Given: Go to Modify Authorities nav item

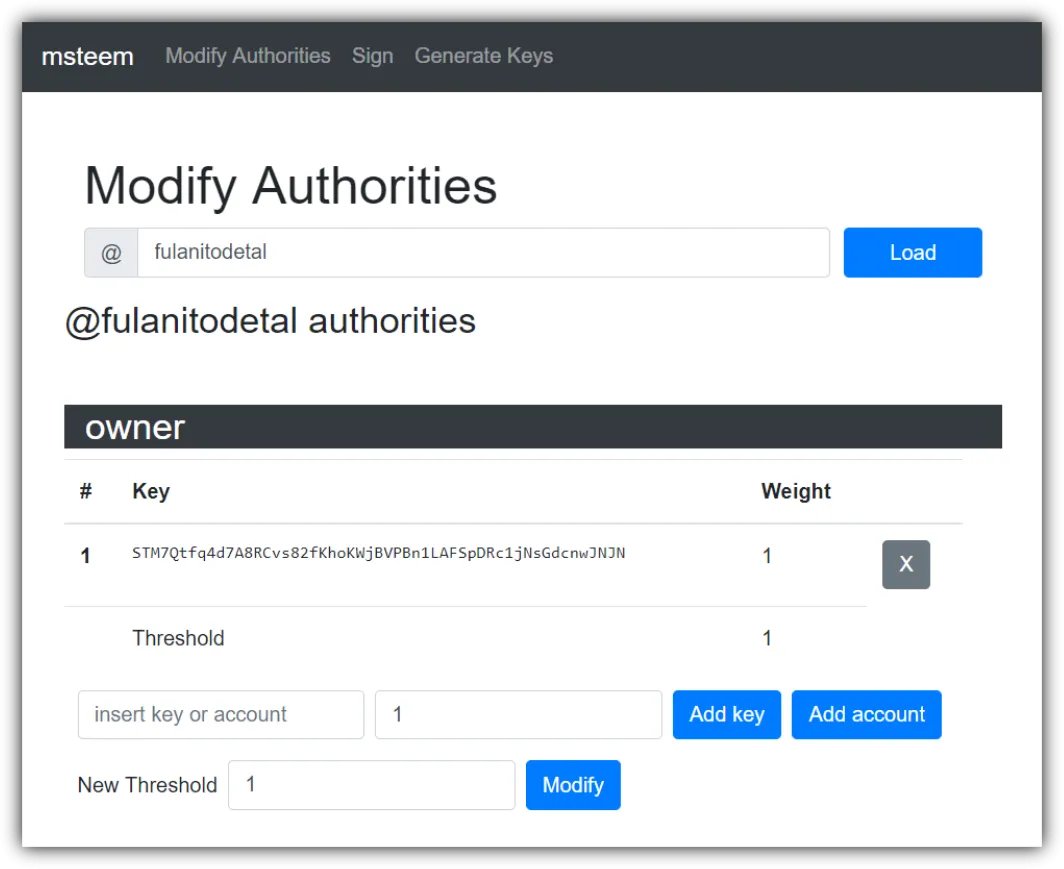Looking at the screenshot, I should coord(248,56).
